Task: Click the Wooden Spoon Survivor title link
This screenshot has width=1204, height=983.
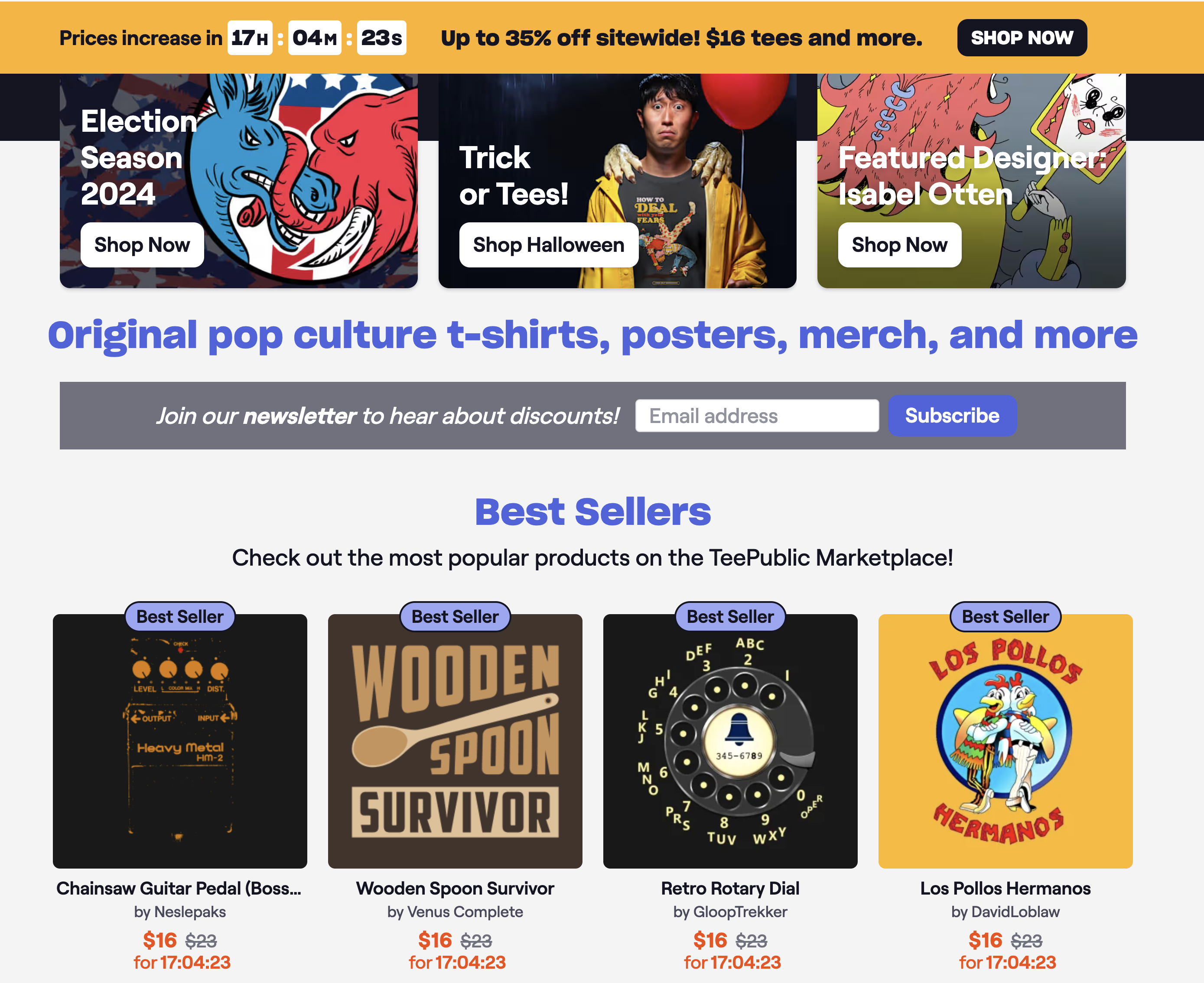Action: [x=456, y=888]
